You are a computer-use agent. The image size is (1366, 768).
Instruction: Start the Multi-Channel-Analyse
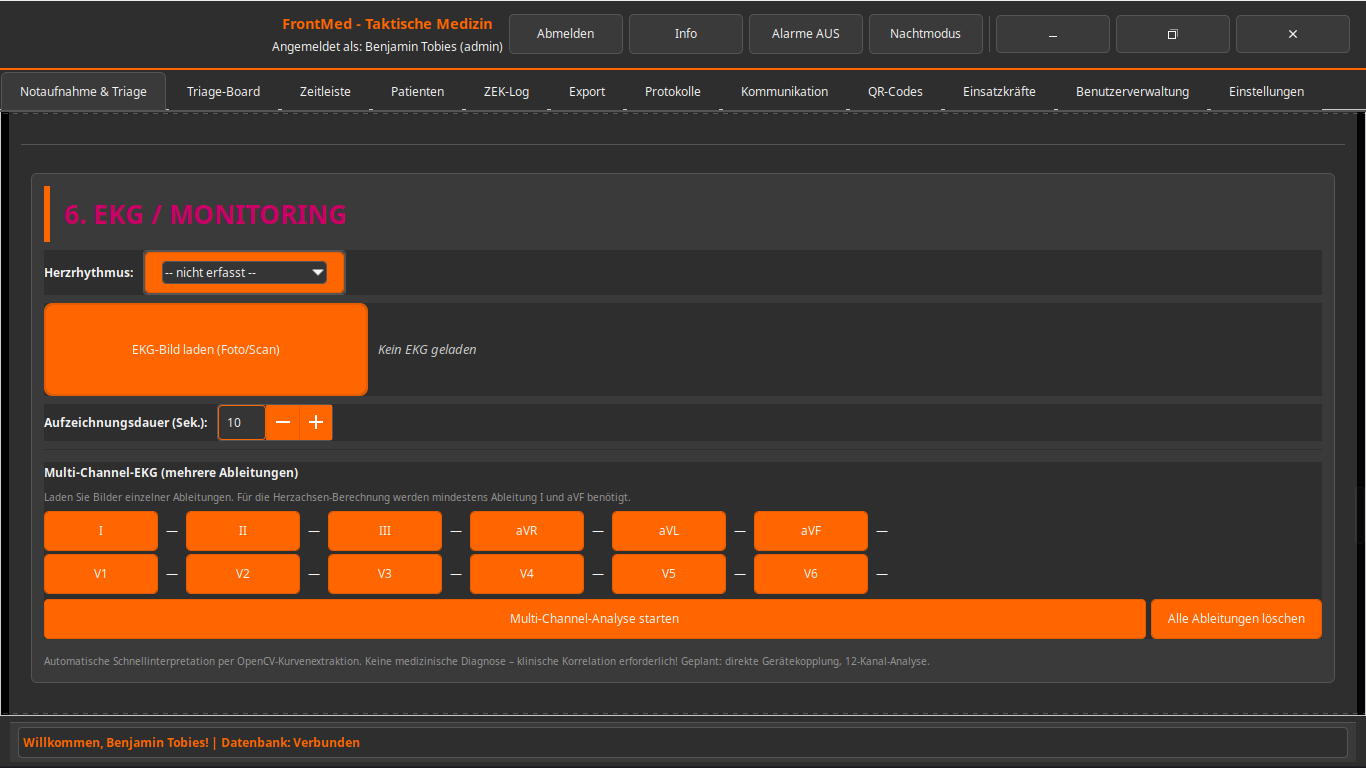point(594,619)
